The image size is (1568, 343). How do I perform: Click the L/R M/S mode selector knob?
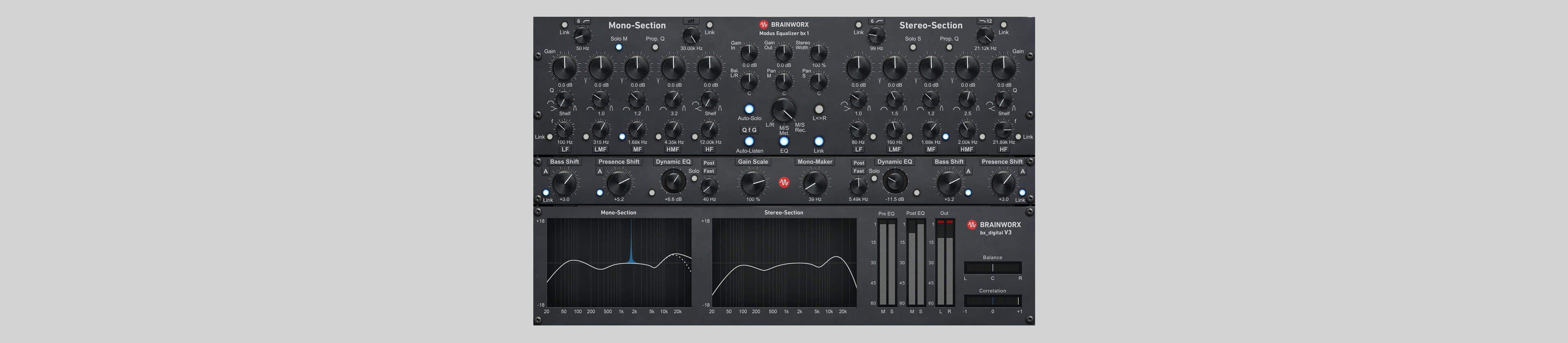click(784, 111)
